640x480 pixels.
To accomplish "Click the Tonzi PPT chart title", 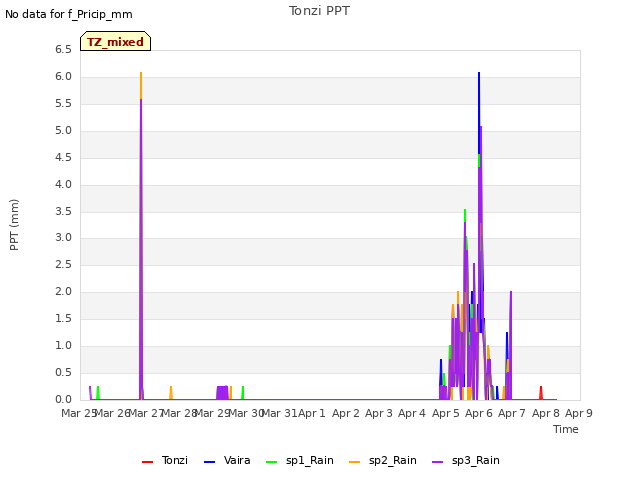I will 319,11.
